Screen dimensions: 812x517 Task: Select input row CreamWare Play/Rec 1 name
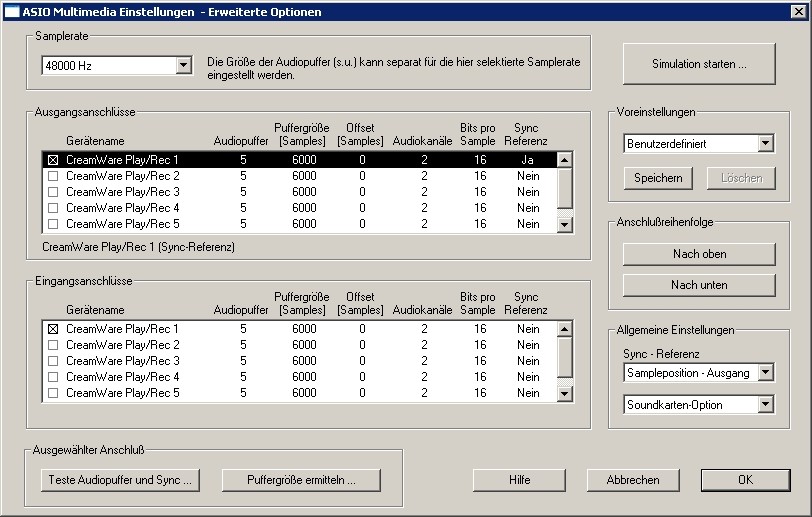(x=122, y=329)
